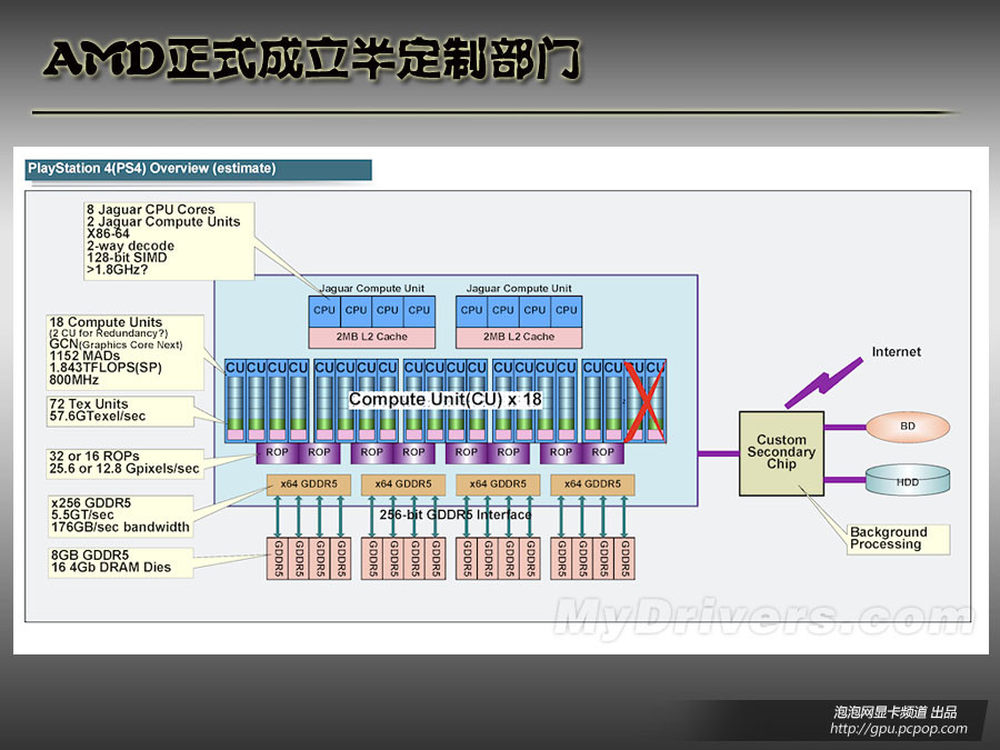Image resolution: width=1000 pixels, height=750 pixels.
Task: Select the "(2 CU for Redundancy?)" note
Action: 108,333
